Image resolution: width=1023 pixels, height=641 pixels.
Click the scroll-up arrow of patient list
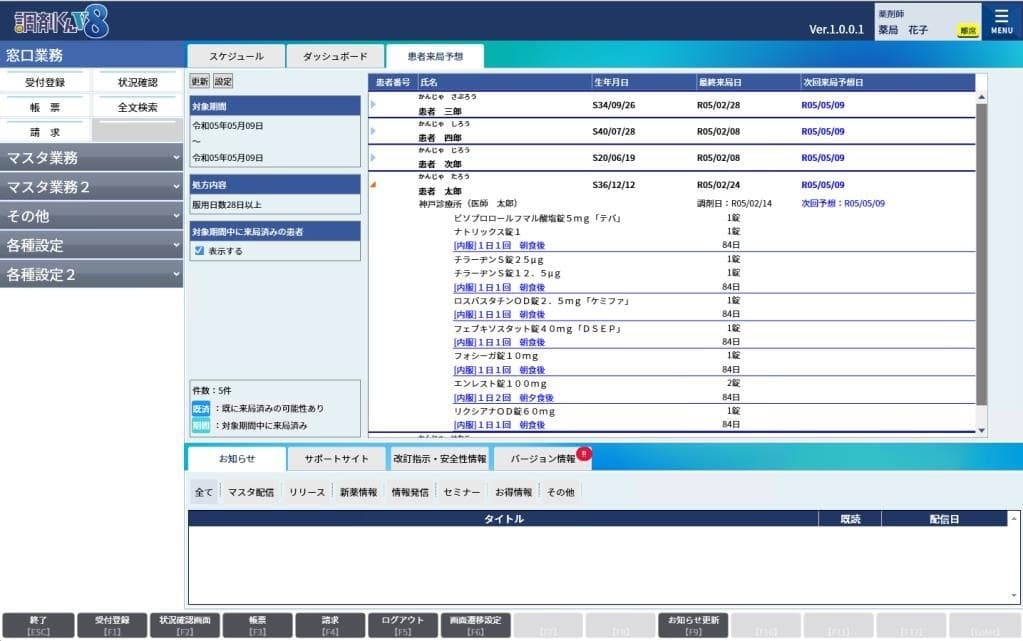(981, 97)
